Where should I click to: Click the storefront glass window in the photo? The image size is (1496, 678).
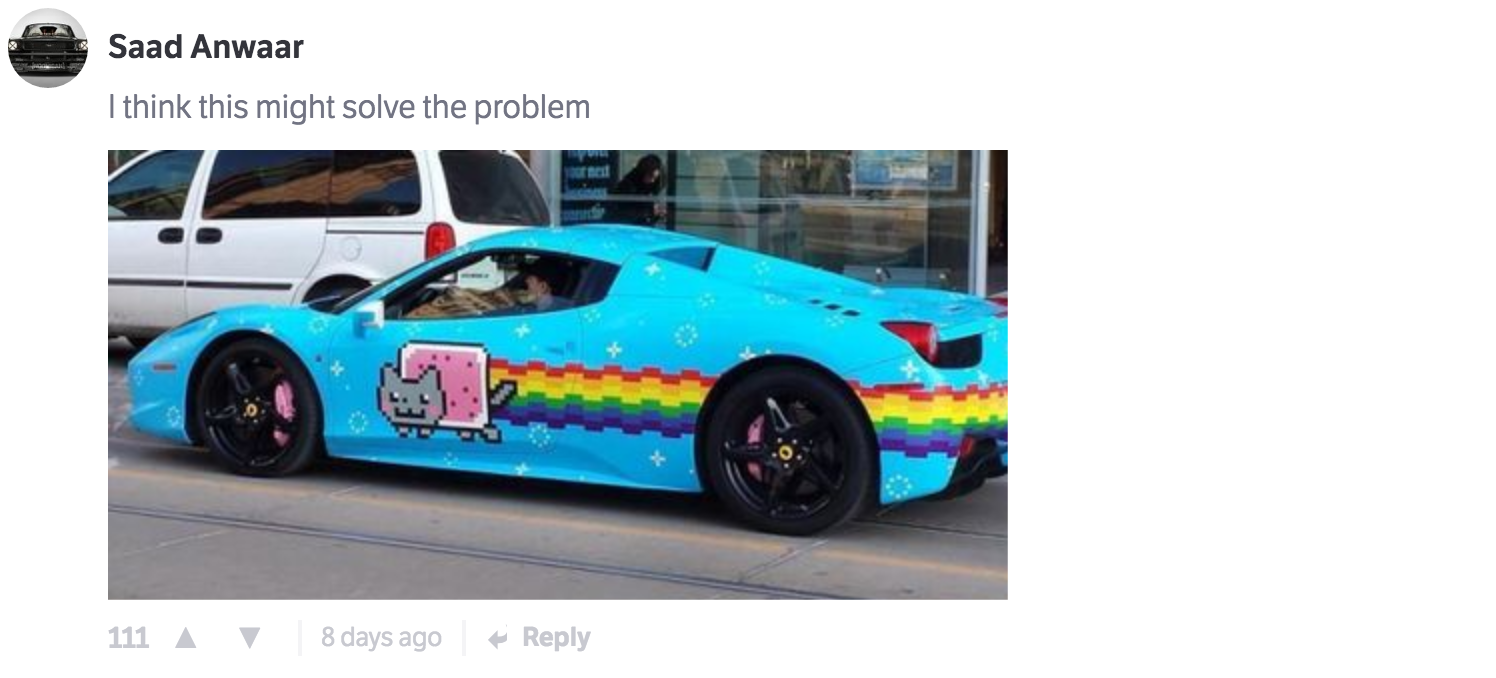point(770,215)
